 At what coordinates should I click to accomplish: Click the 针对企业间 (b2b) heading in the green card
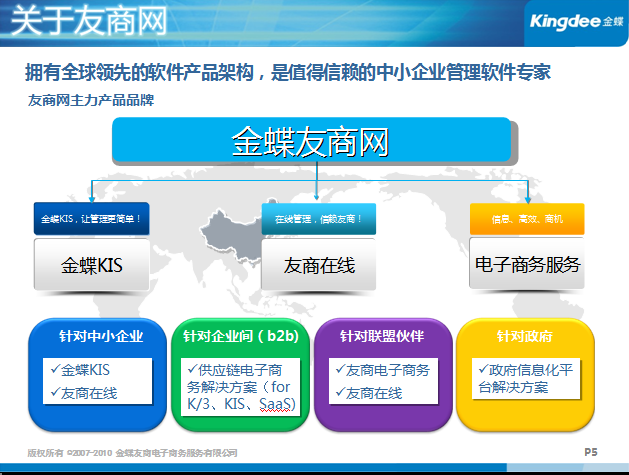point(241,336)
